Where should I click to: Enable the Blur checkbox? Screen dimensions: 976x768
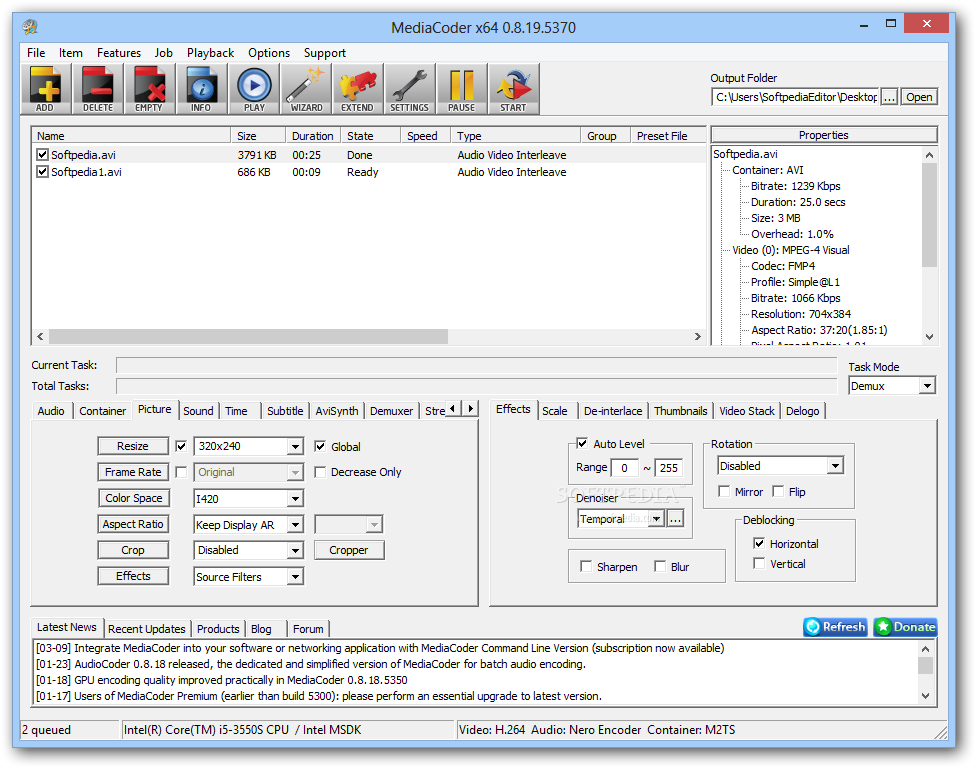660,566
